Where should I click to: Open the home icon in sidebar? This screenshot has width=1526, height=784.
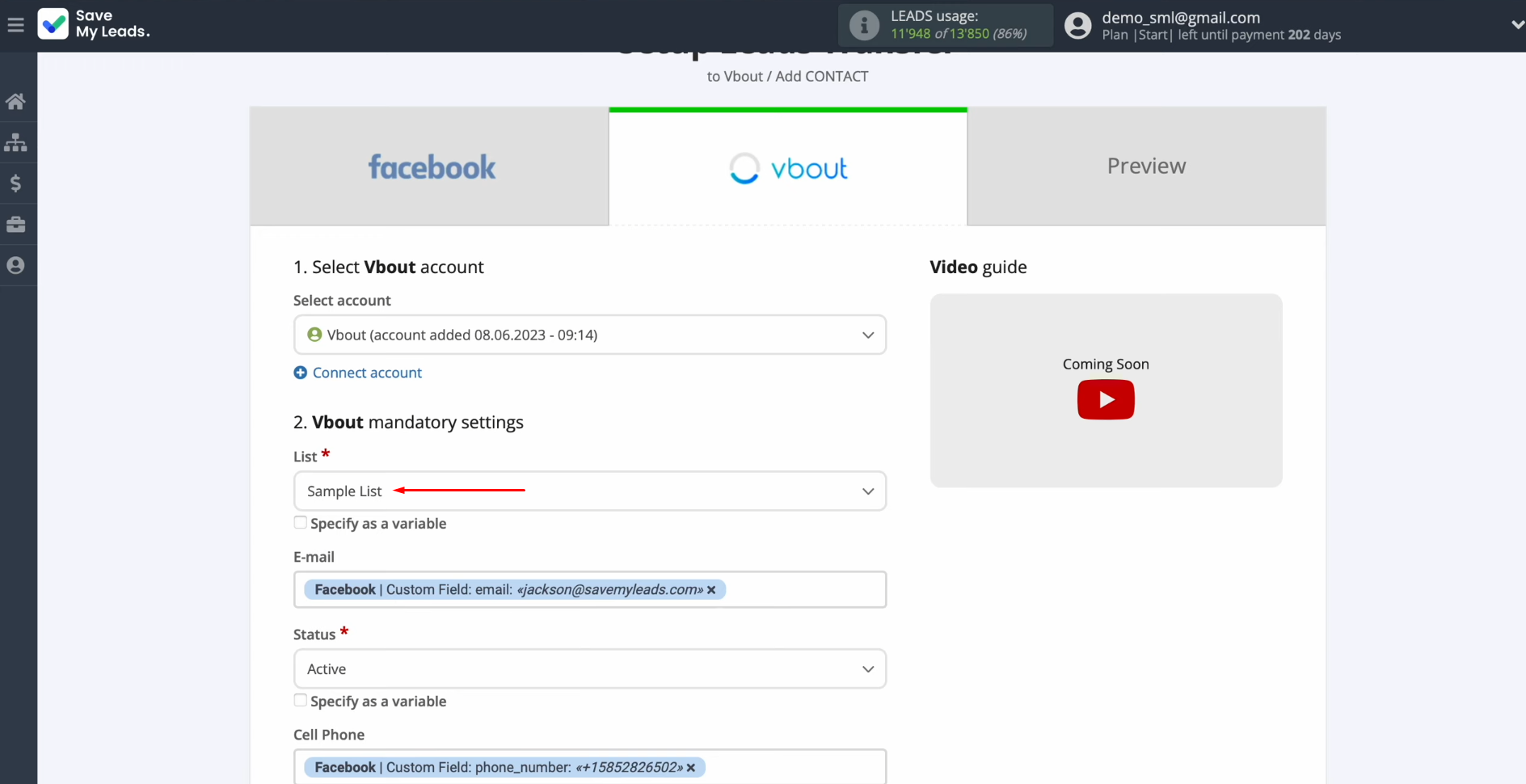pyautogui.click(x=15, y=101)
